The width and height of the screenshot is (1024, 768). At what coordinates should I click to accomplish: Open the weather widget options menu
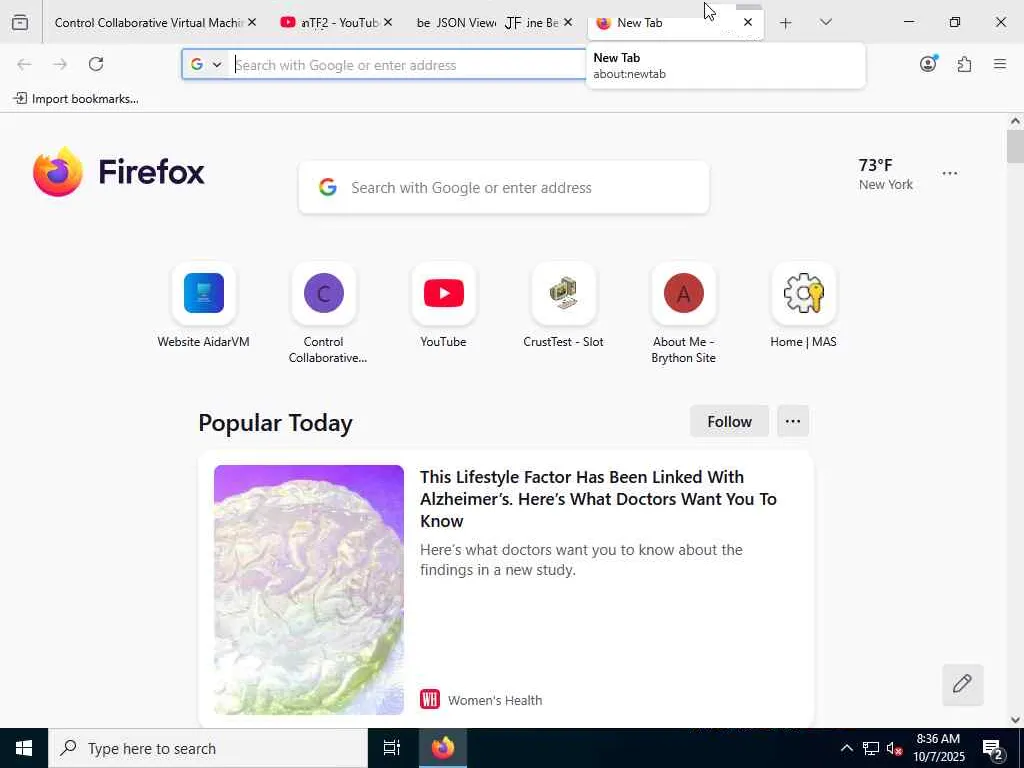pos(950,173)
